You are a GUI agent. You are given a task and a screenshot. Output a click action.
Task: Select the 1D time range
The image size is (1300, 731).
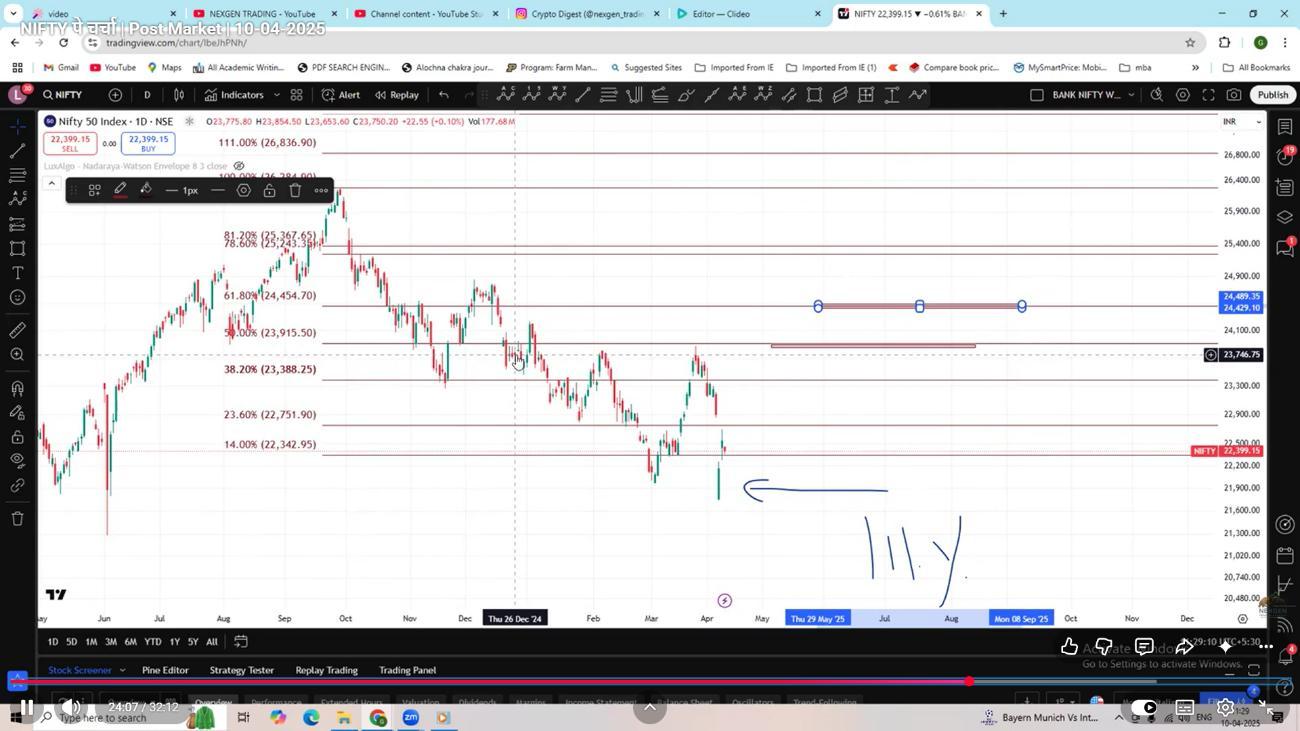(53, 642)
